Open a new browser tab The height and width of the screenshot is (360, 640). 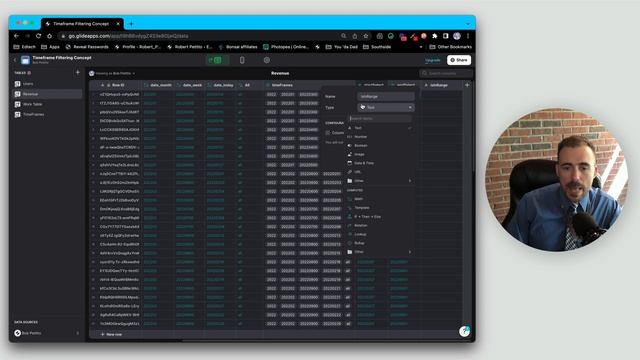point(131,24)
